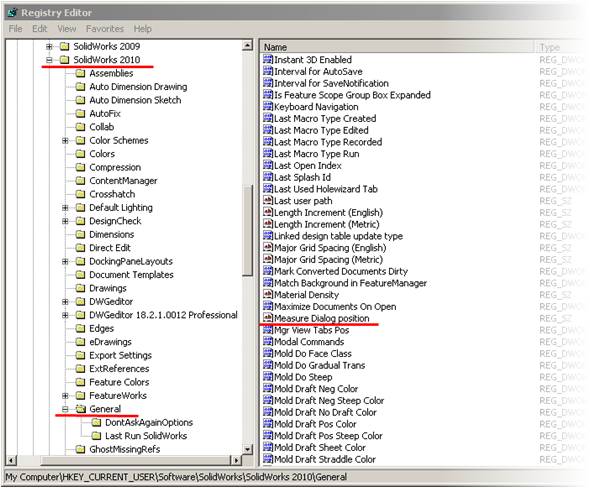This screenshot has height=488, width=590.
Task: Select the Document Templates key
Action: click(131, 275)
